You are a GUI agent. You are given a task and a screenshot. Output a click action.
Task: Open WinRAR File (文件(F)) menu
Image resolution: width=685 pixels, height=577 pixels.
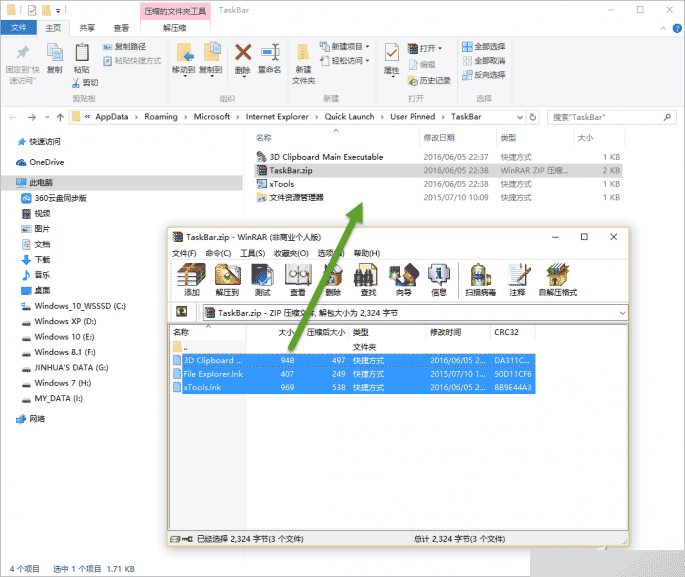coord(184,253)
